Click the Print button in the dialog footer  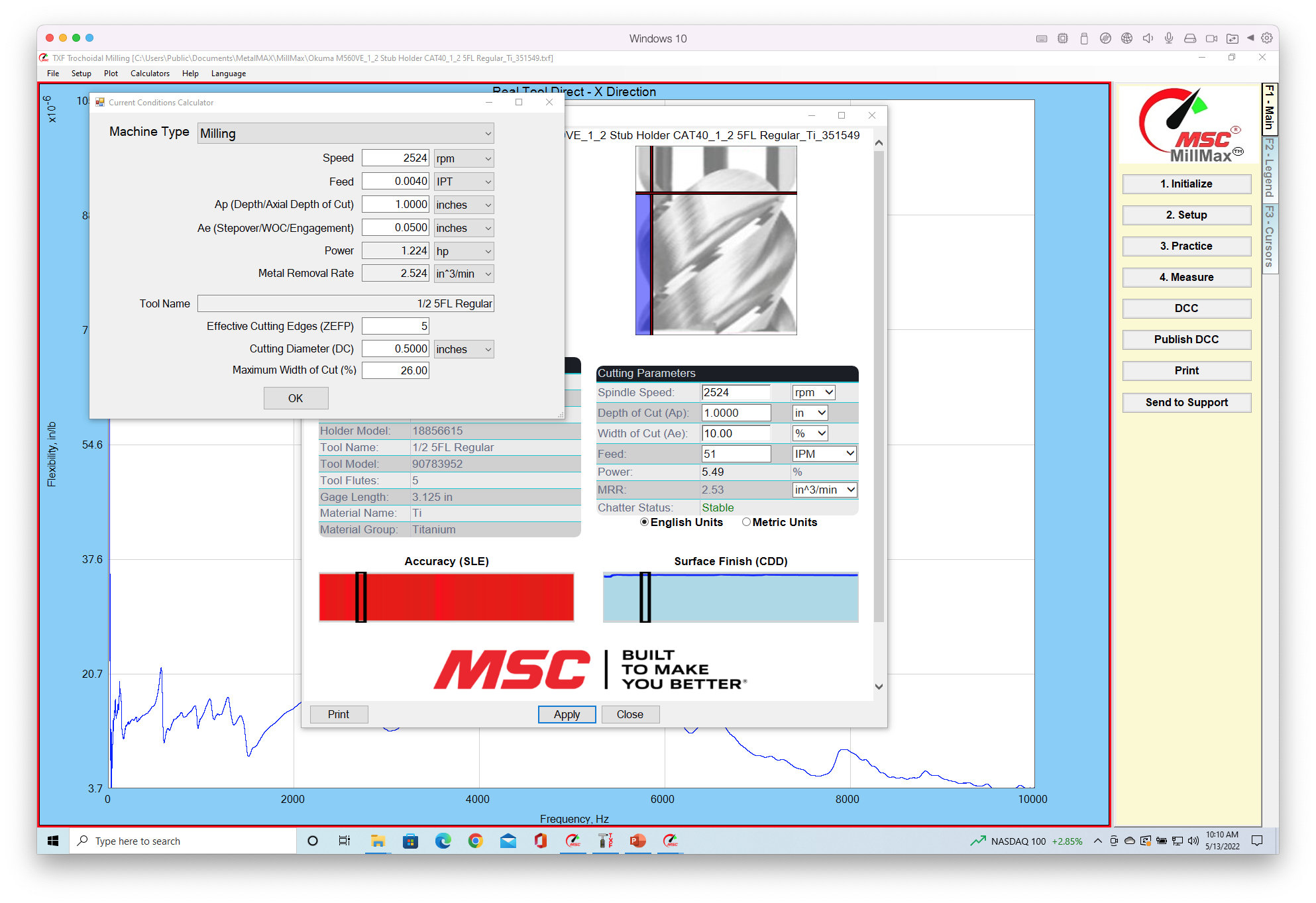coord(339,714)
